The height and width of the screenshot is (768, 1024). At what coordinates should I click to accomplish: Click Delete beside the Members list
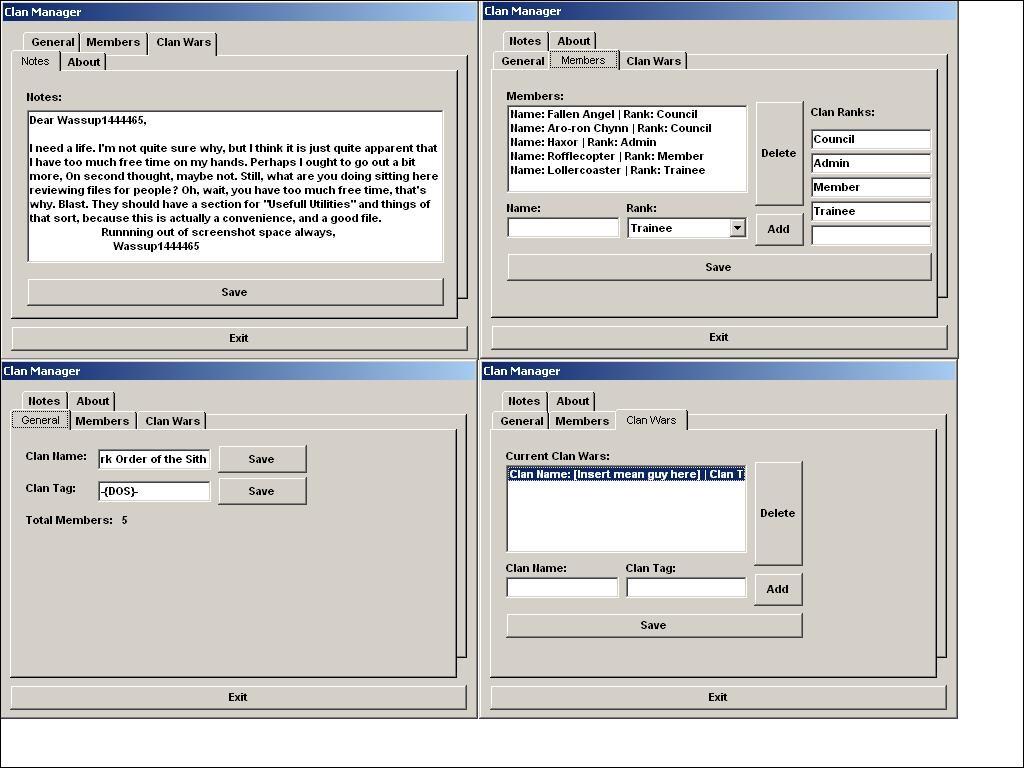click(778, 153)
